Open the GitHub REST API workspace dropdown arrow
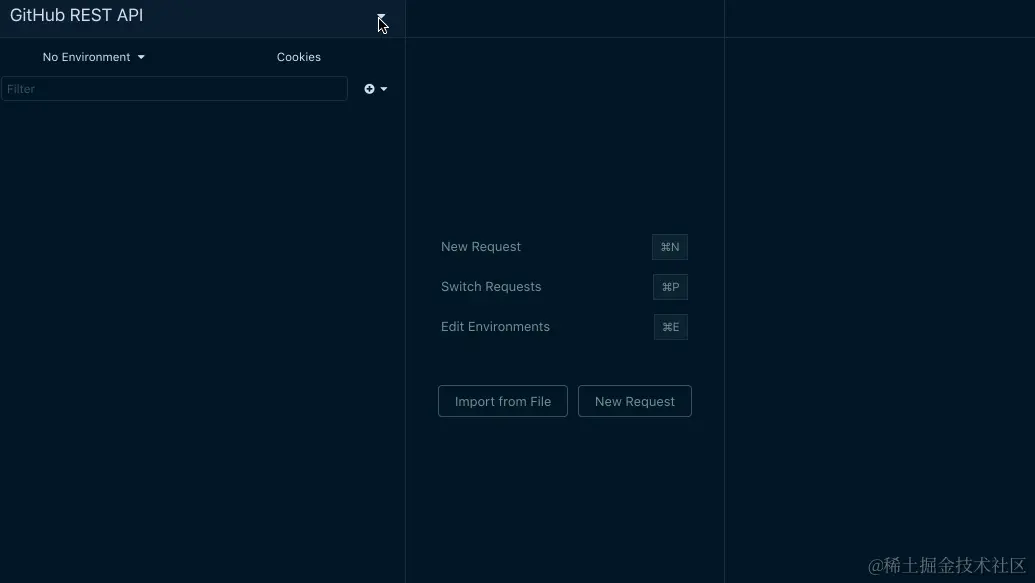Viewport: 1035px width, 583px height. [x=381, y=16]
